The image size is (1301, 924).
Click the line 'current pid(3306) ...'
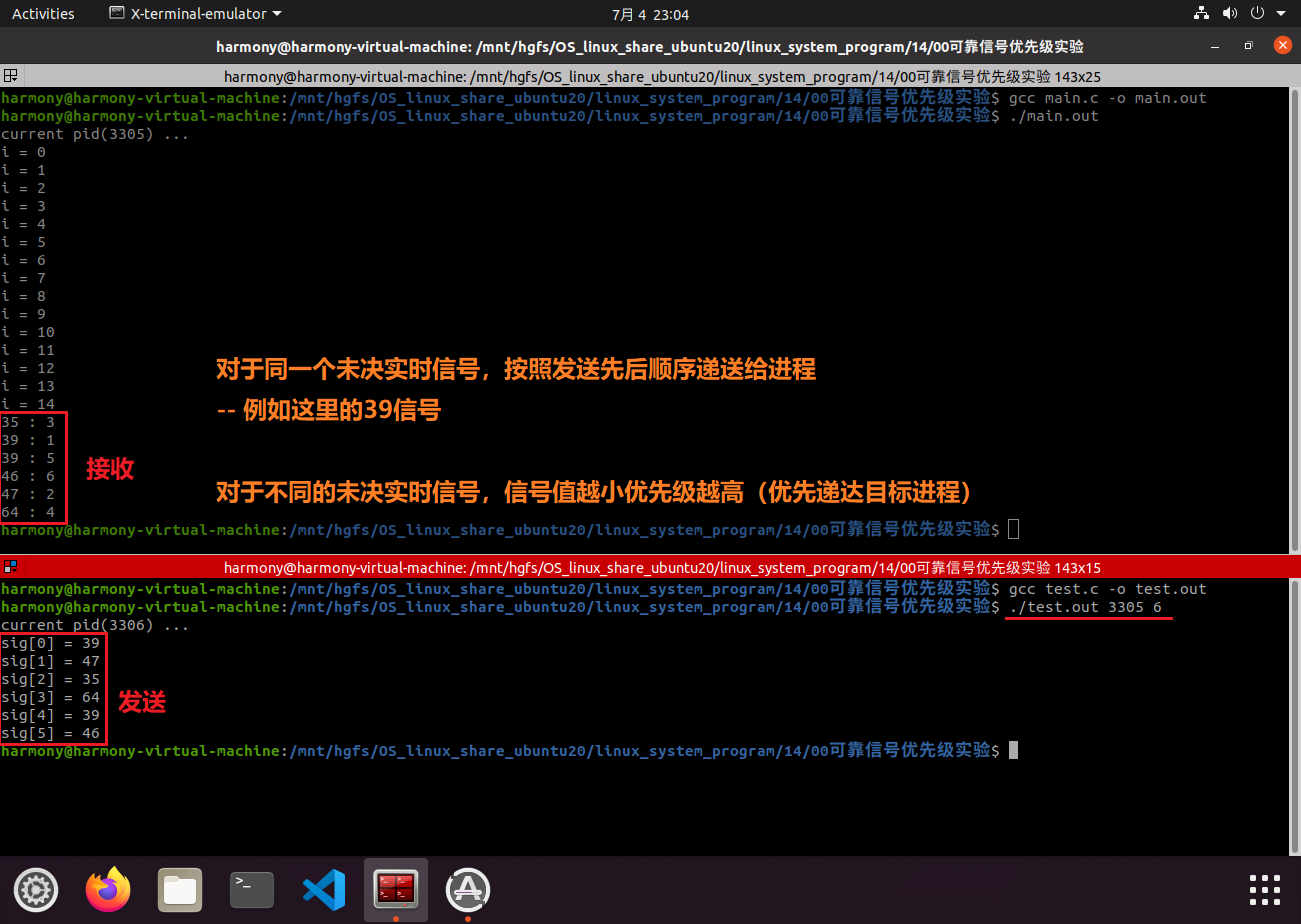(x=95, y=625)
